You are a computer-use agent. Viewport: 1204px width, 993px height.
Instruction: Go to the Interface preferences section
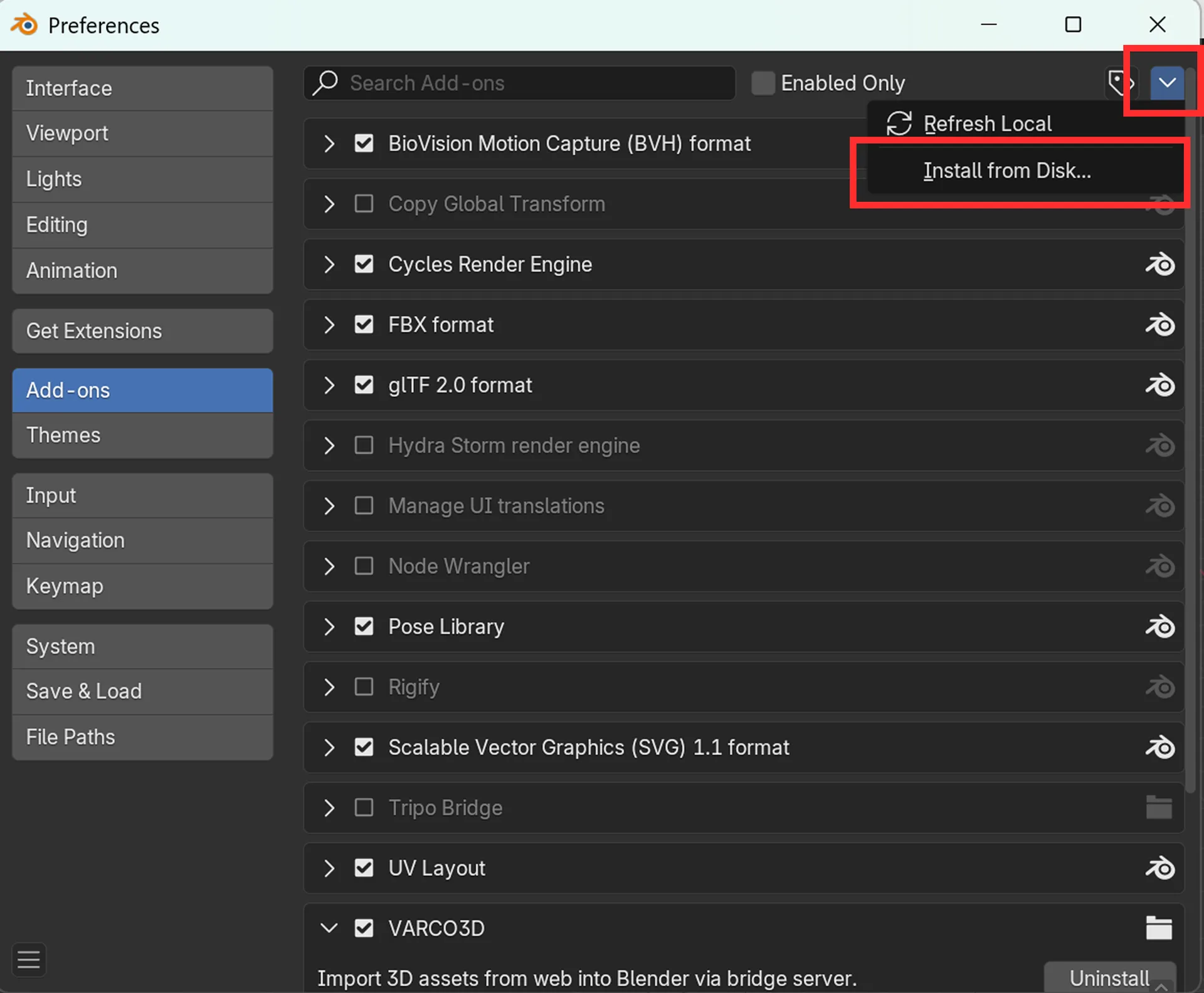point(142,88)
